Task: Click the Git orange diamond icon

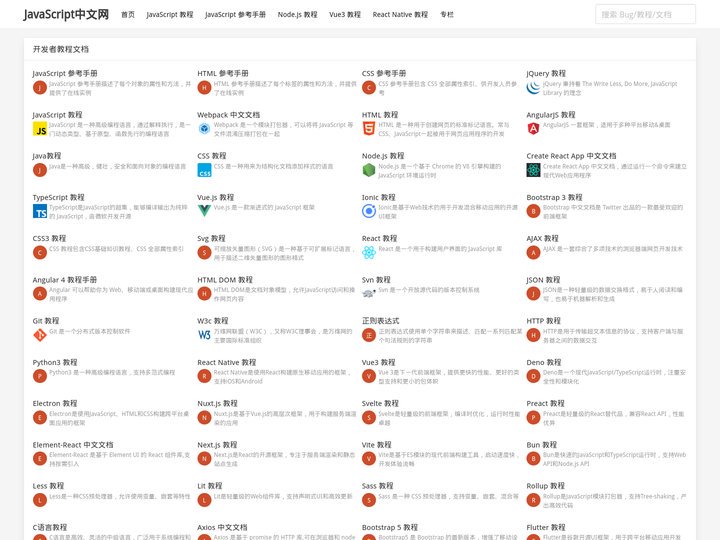Action: (x=40, y=335)
